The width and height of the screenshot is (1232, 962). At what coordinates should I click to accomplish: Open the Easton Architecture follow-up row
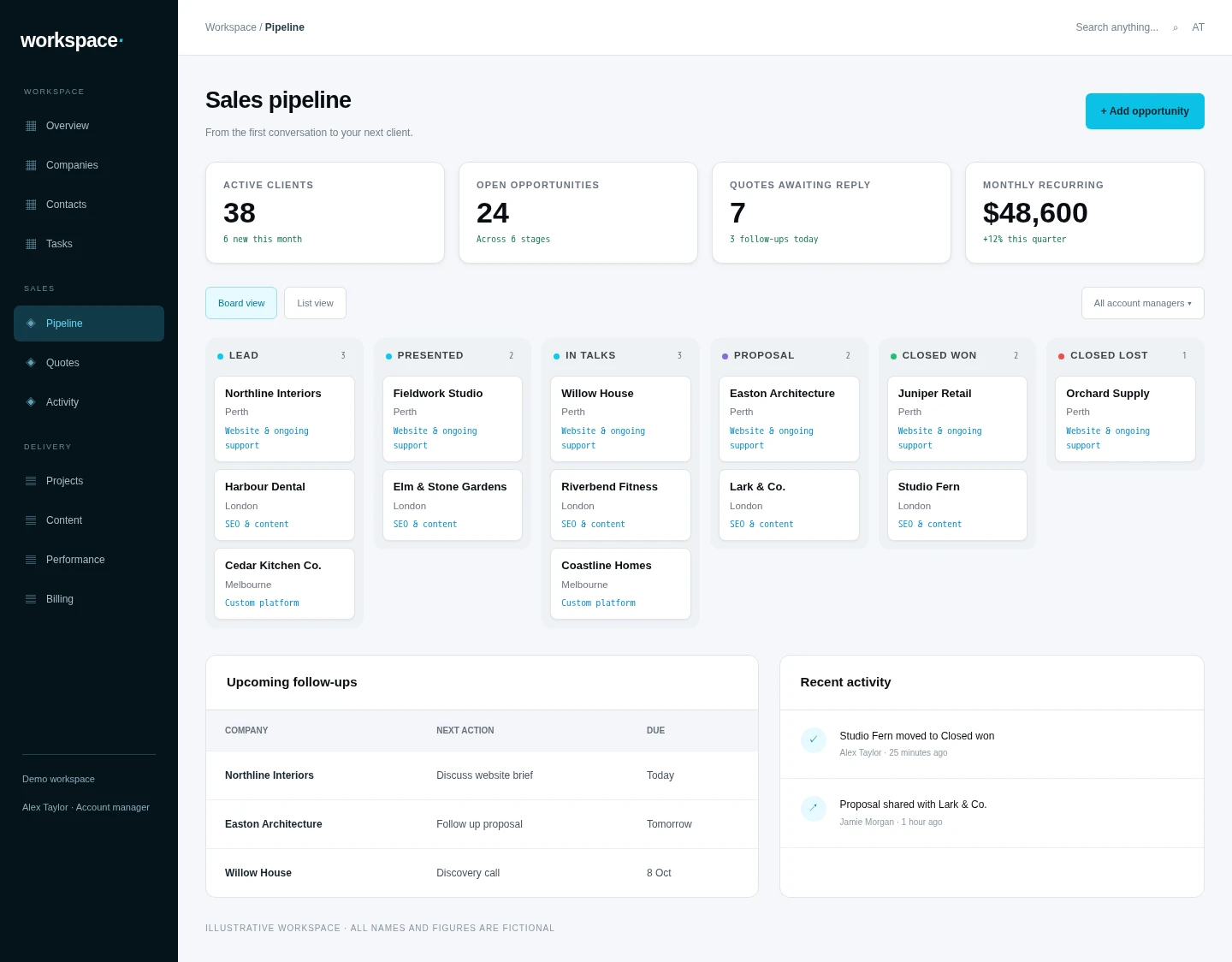tap(482, 824)
